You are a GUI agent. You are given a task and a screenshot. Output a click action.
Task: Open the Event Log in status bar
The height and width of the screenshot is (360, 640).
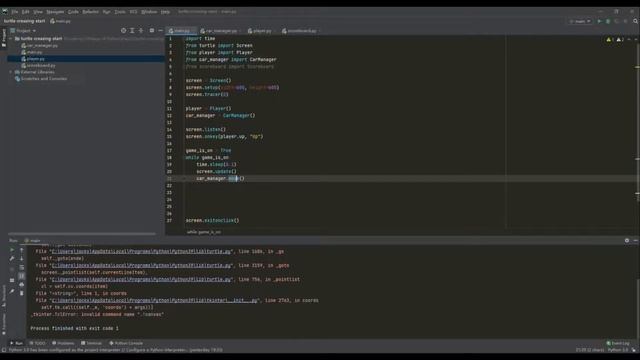[x=618, y=343]
